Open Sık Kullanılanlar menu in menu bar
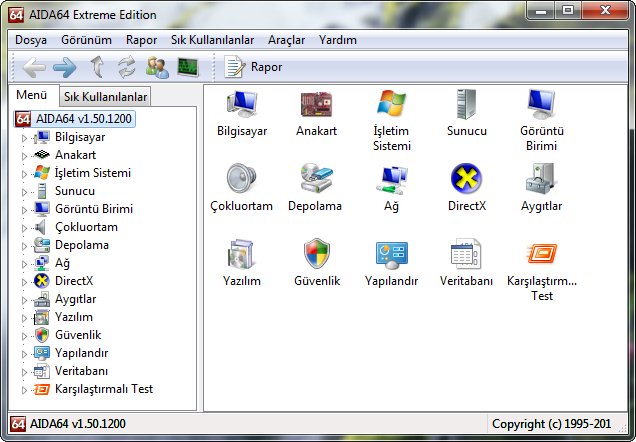Viewport: 636px width, 442px height. [213, 40]
